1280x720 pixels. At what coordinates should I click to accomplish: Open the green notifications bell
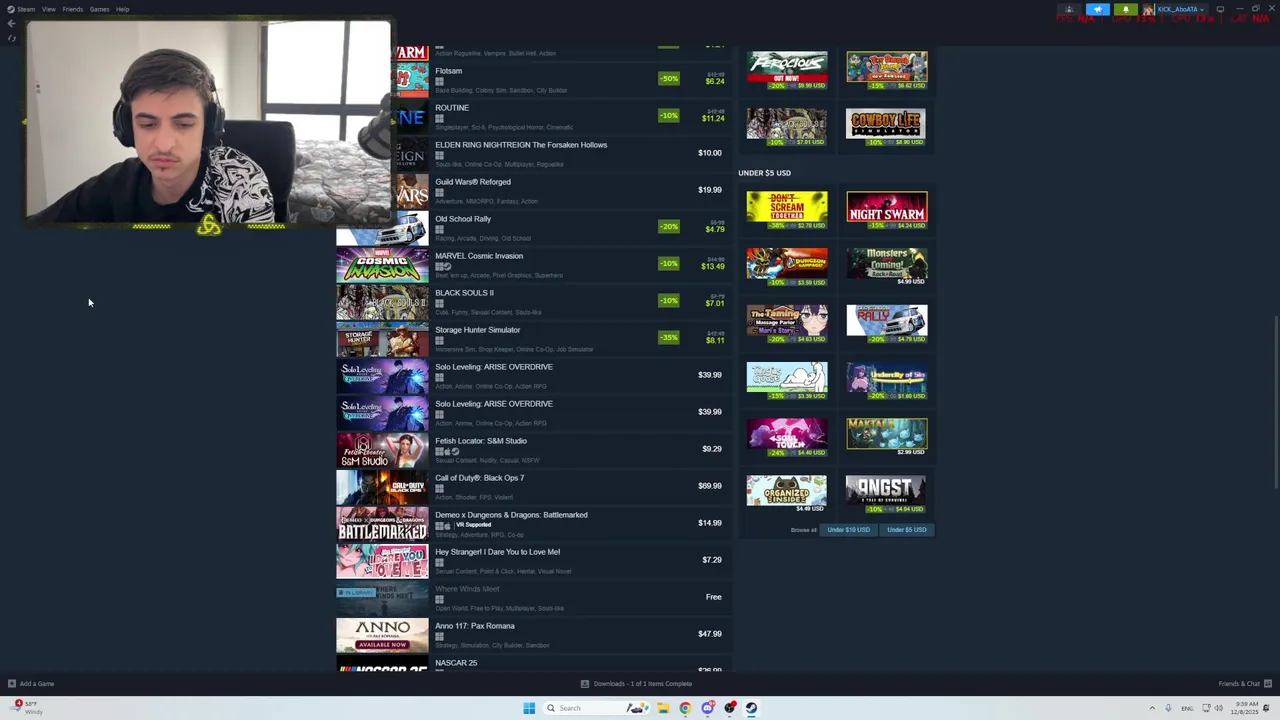tap(1125, 10)
